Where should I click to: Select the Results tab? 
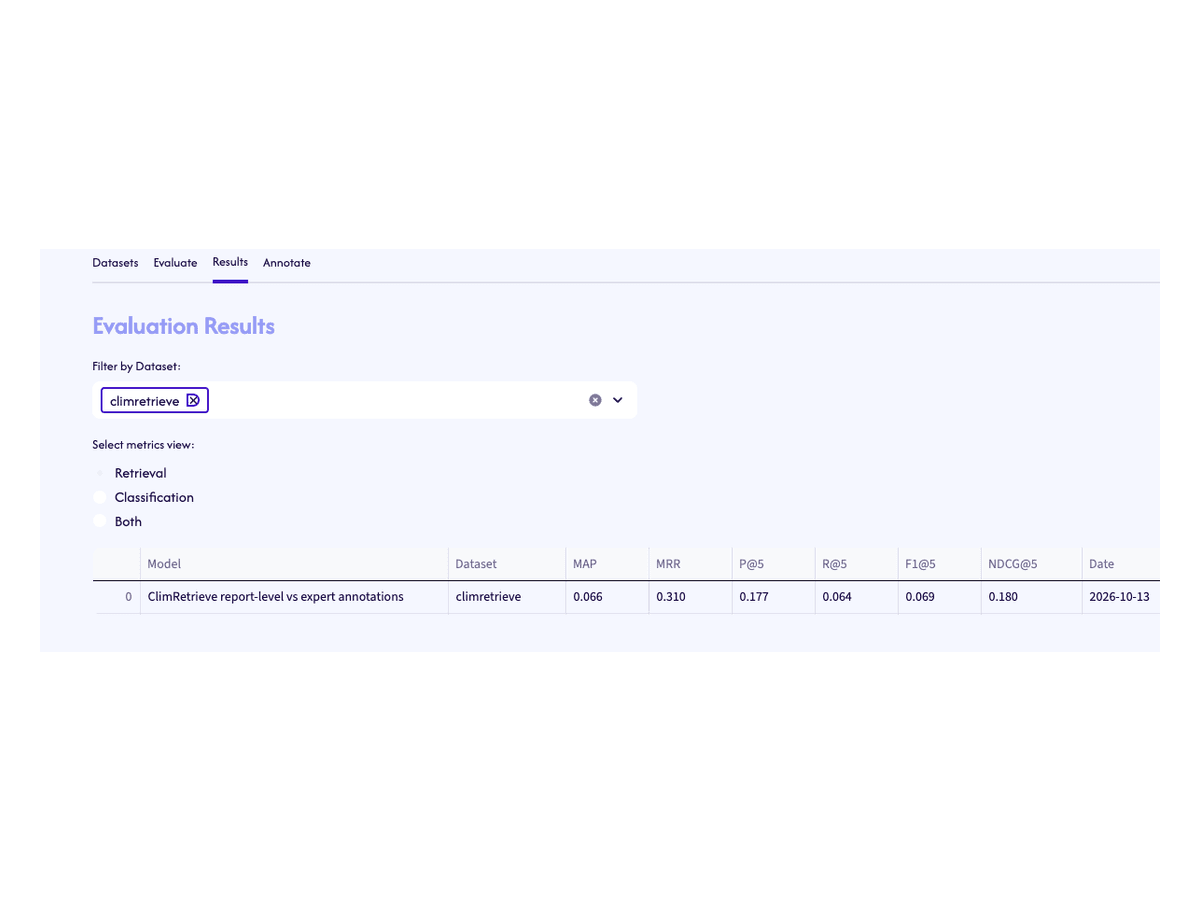(x=230, y=262)
